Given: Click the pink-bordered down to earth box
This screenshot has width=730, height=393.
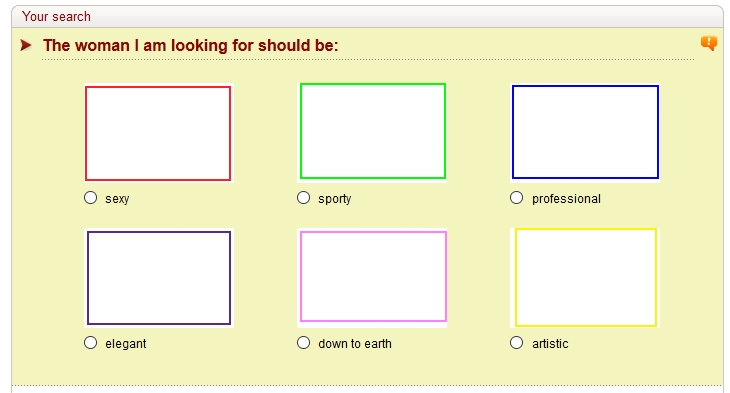Looking at the screenshot, I should click(373, 277).
